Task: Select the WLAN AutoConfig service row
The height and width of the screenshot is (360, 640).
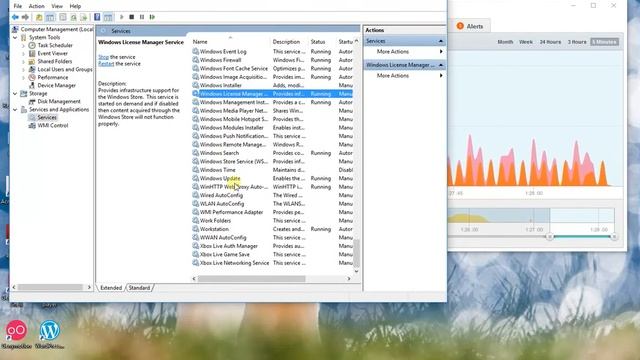Action: coord(272,204)
